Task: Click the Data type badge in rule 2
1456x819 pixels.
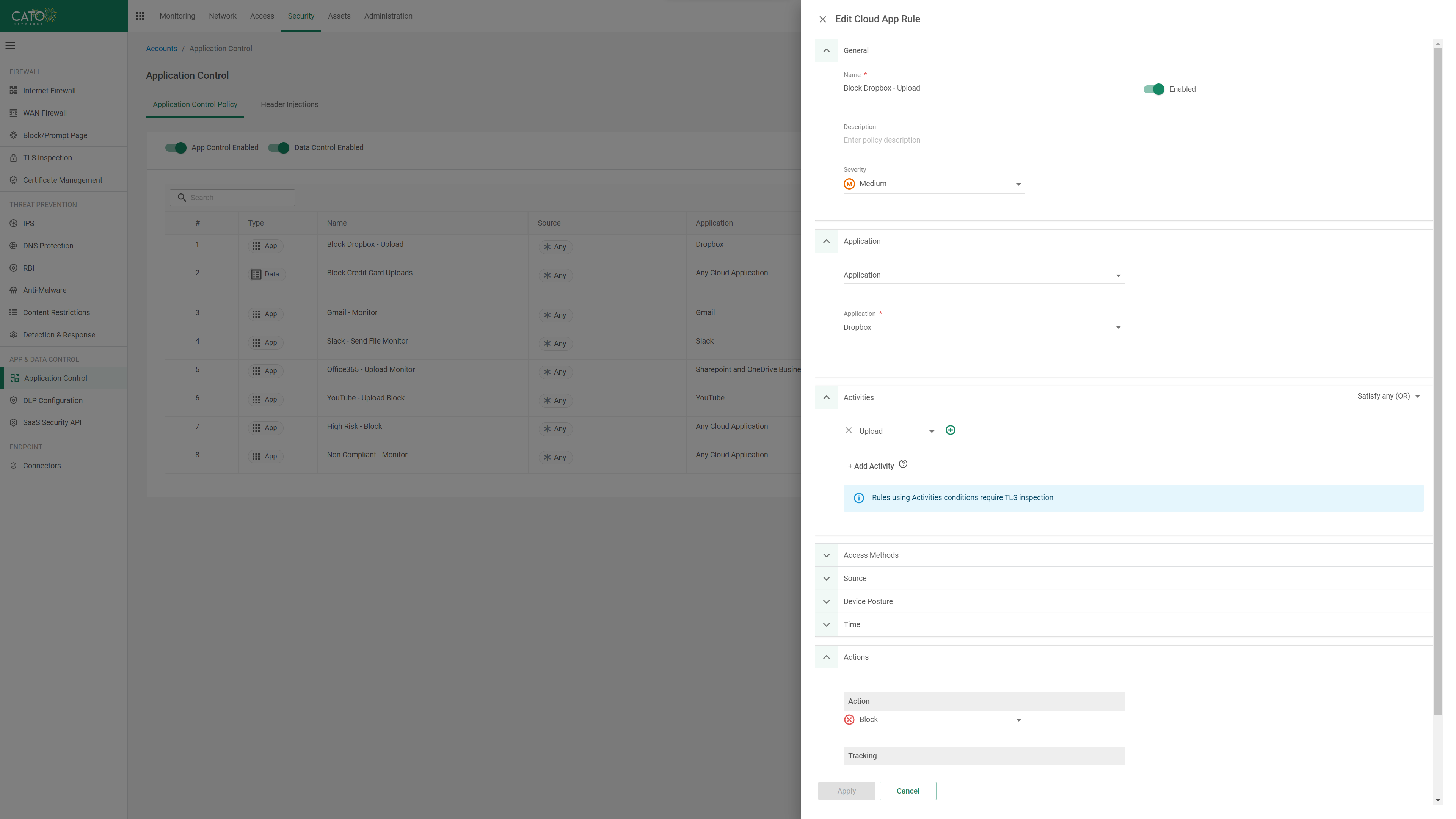Action: coord(267,274)
